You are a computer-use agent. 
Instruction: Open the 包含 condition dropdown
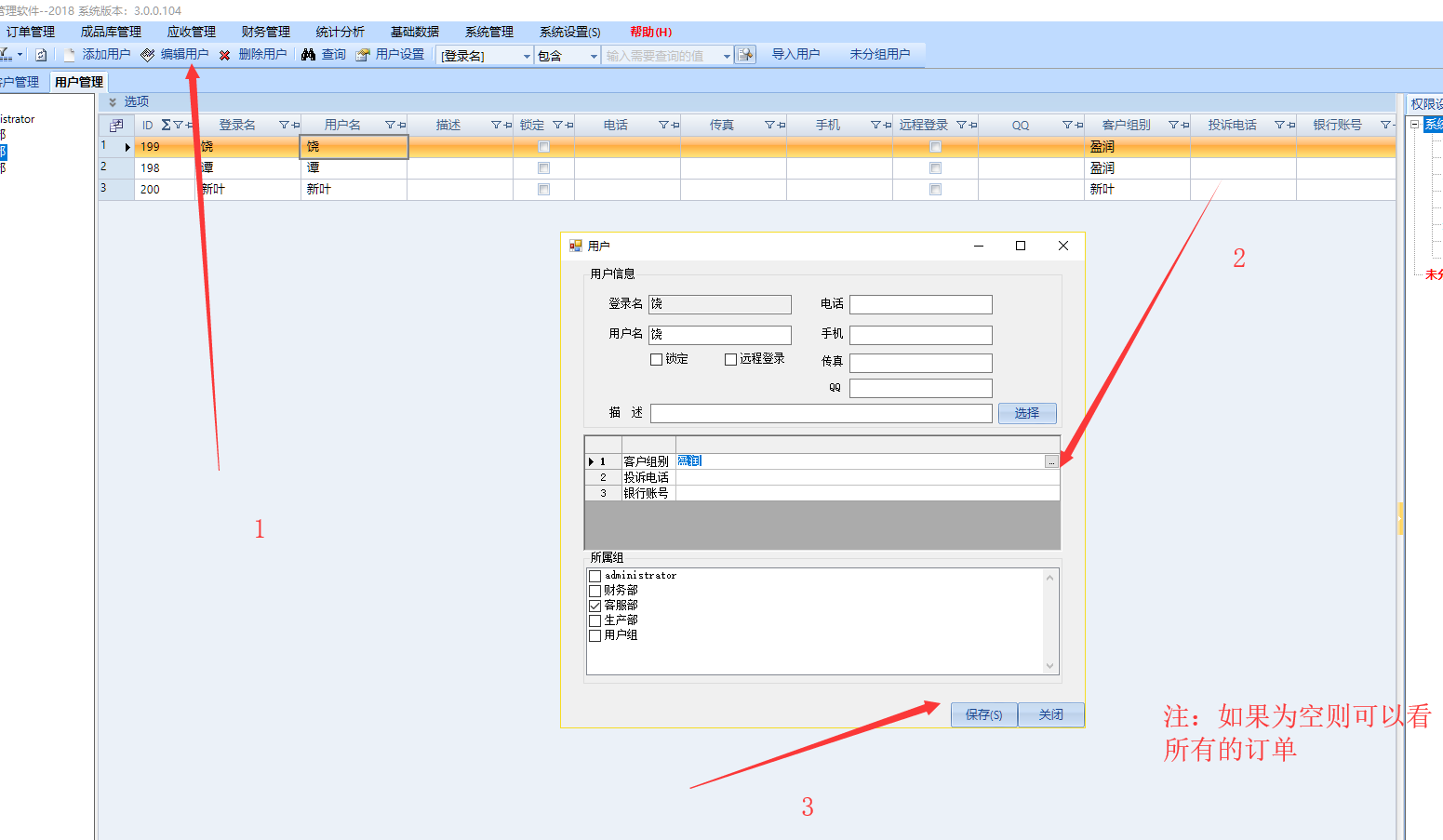click(594, 56)
